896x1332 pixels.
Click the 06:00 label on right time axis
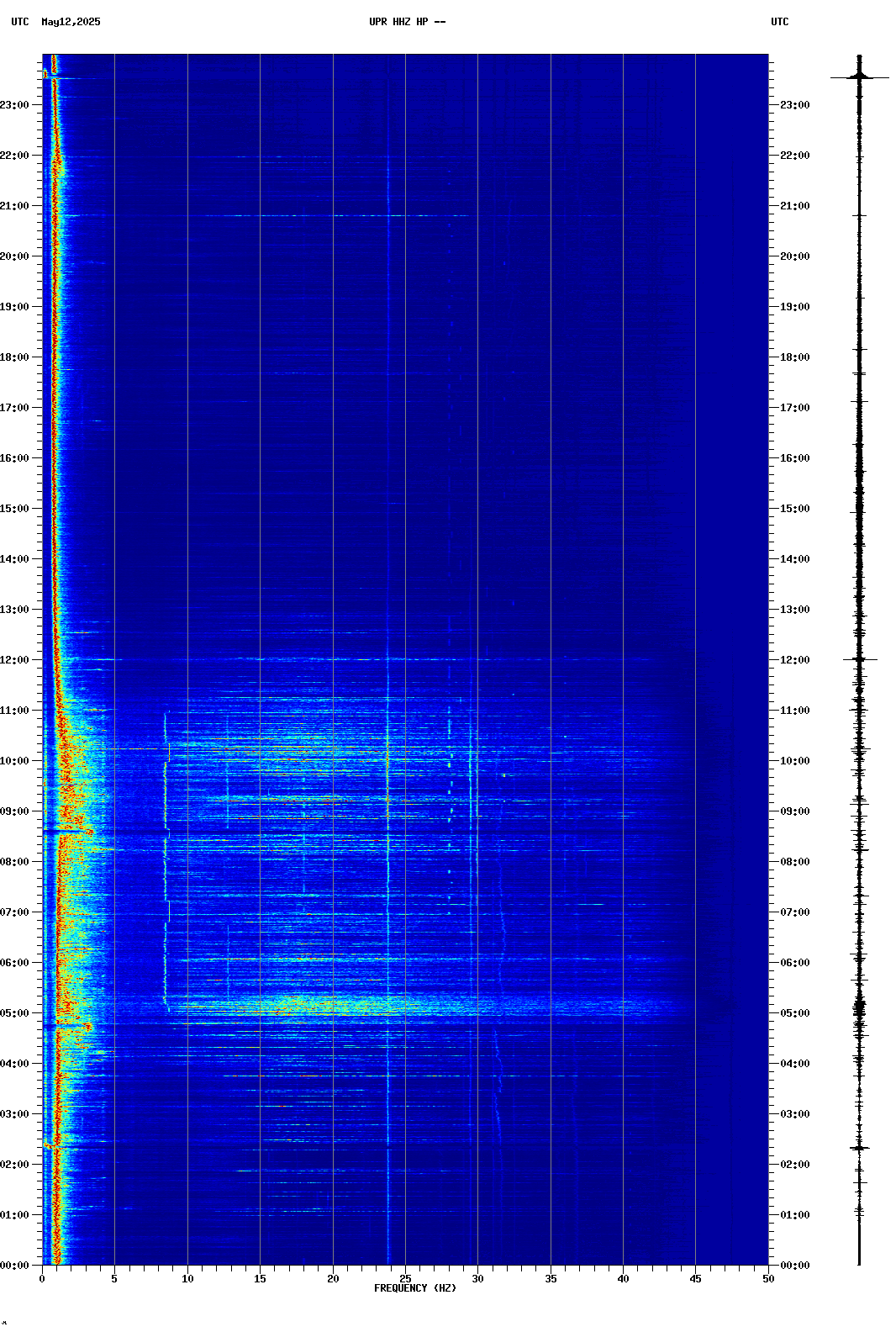(795, 963)
